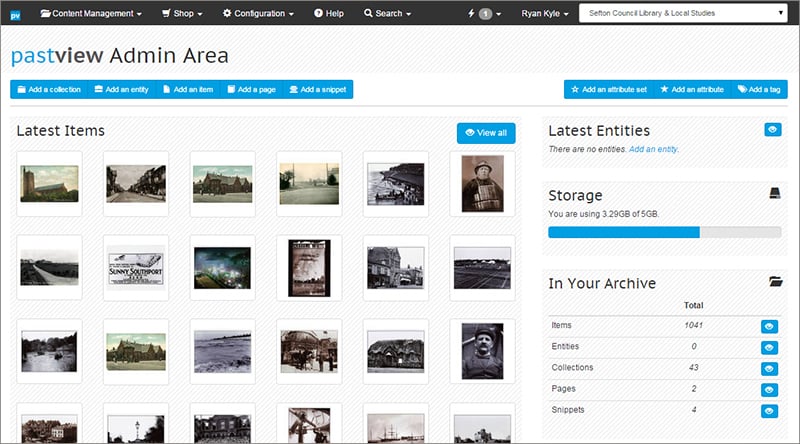
Task: Click the Help question mark icon
Action: [318, 13]
